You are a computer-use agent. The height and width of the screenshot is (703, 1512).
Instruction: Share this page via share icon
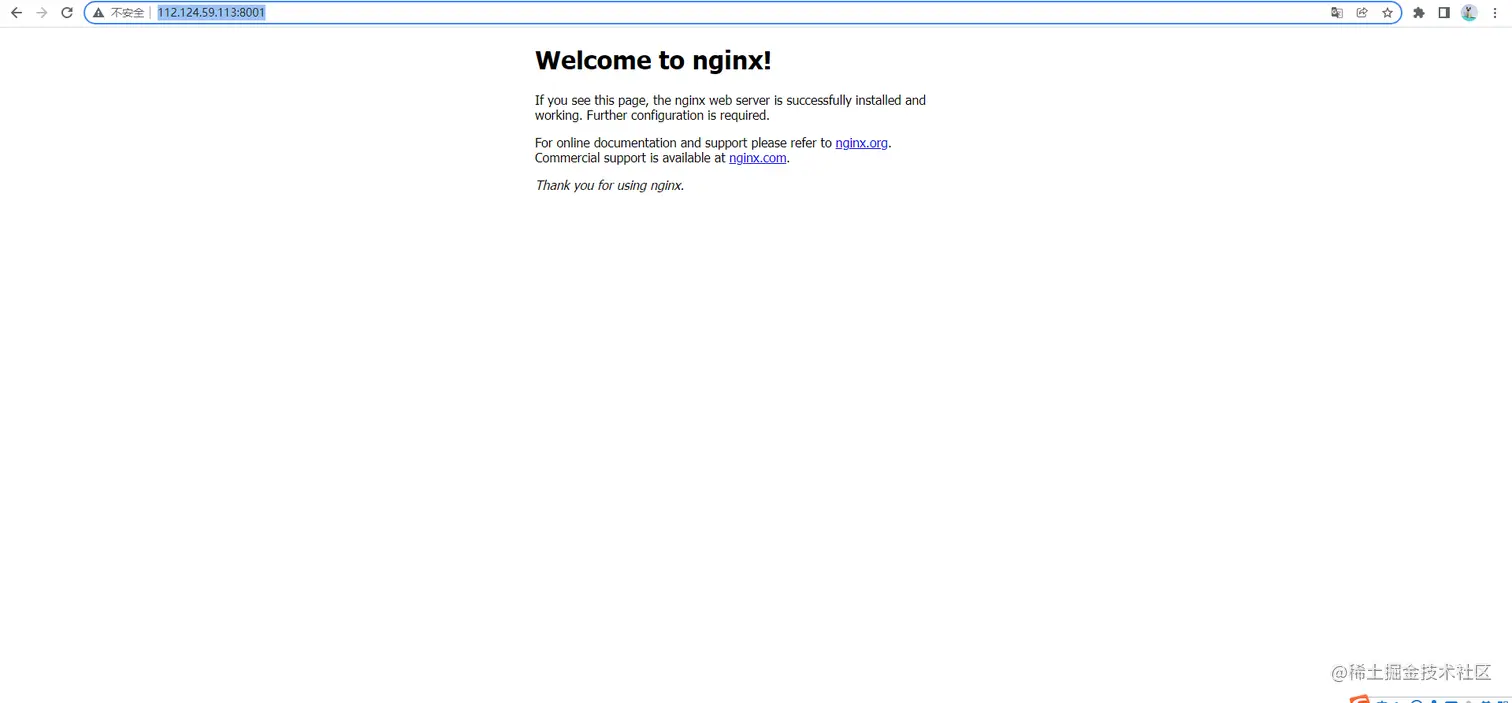[1362, 13]
